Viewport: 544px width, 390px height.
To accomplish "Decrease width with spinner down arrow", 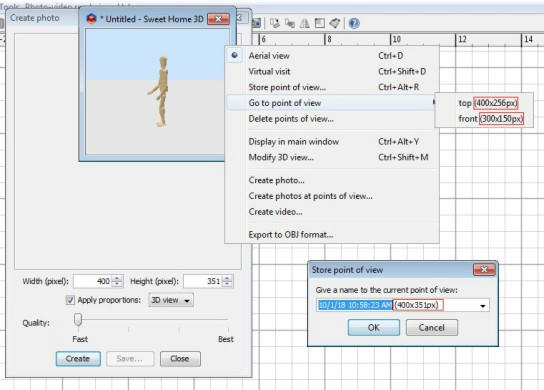I will pos(117,284).
